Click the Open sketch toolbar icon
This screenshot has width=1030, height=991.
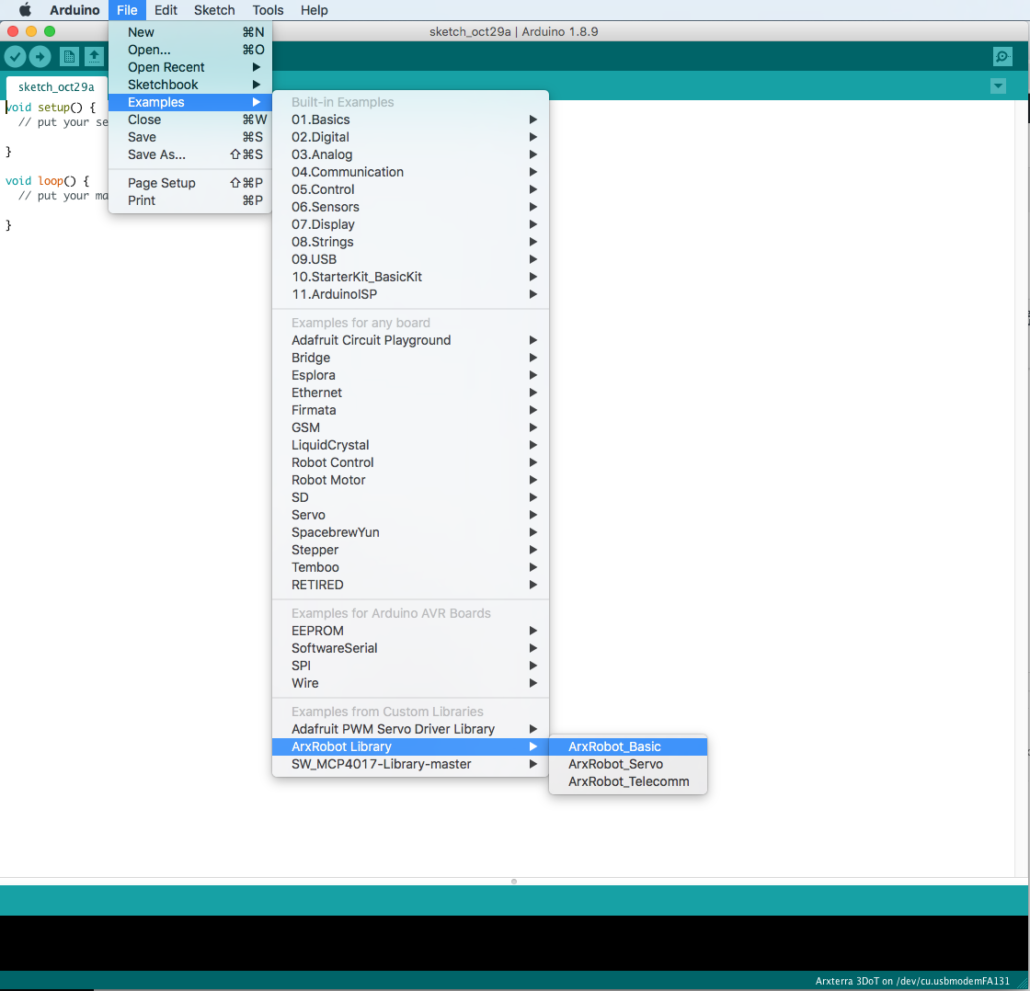94,56
